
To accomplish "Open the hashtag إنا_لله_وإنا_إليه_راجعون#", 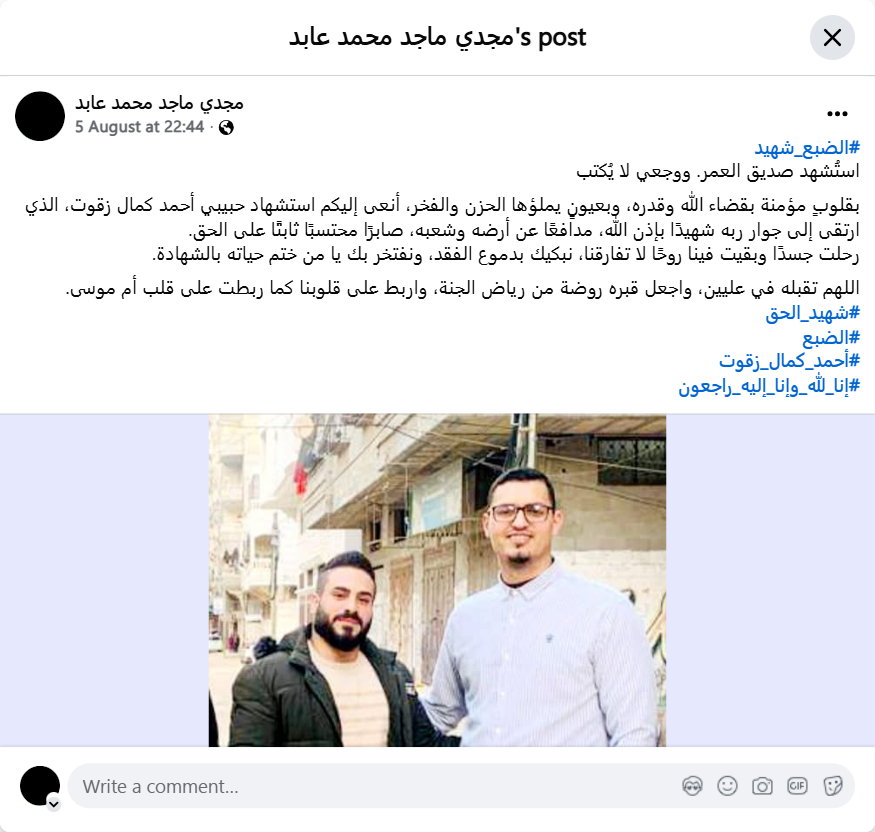I will 769,386.
